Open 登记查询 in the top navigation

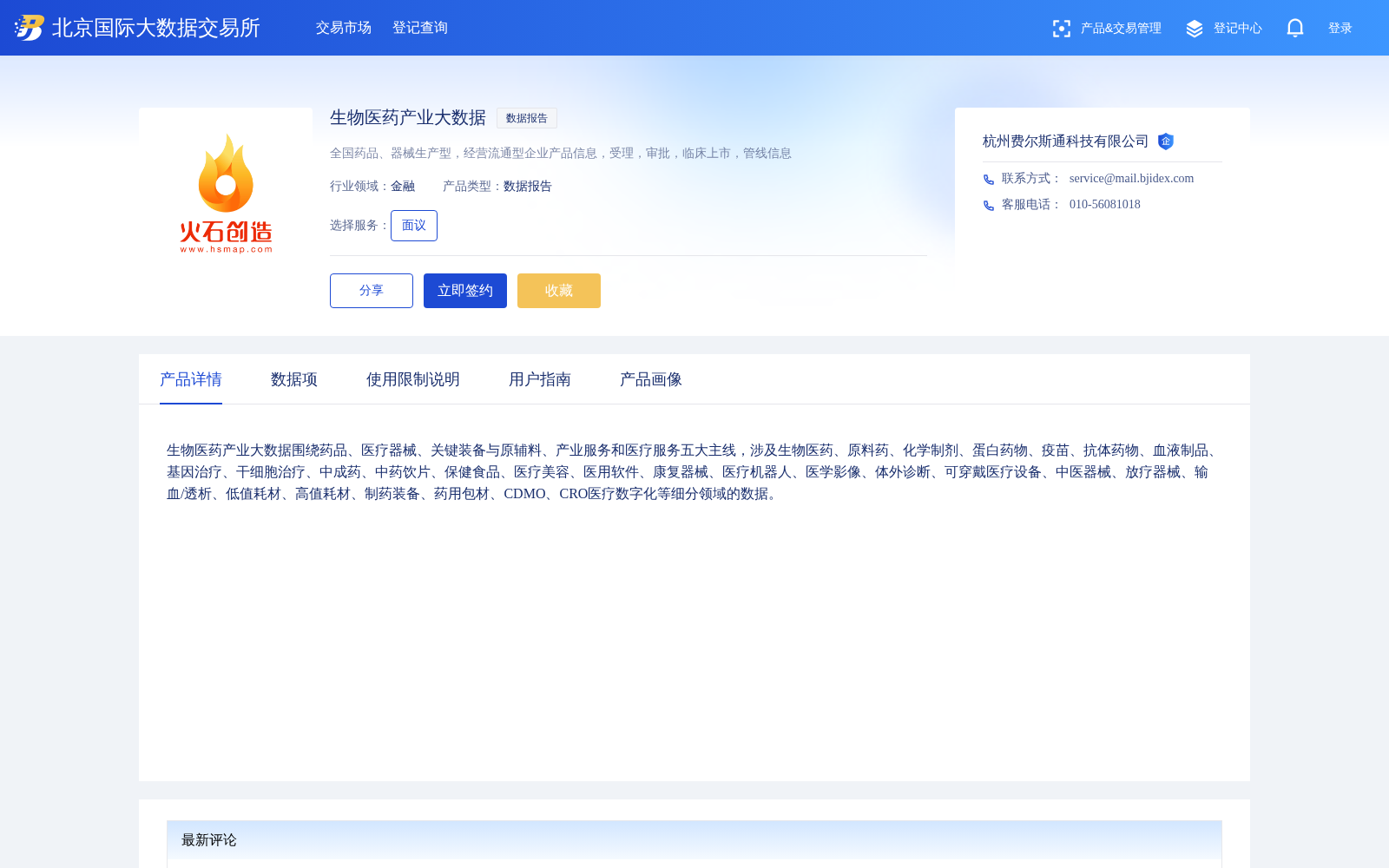[x=420, y=28]
